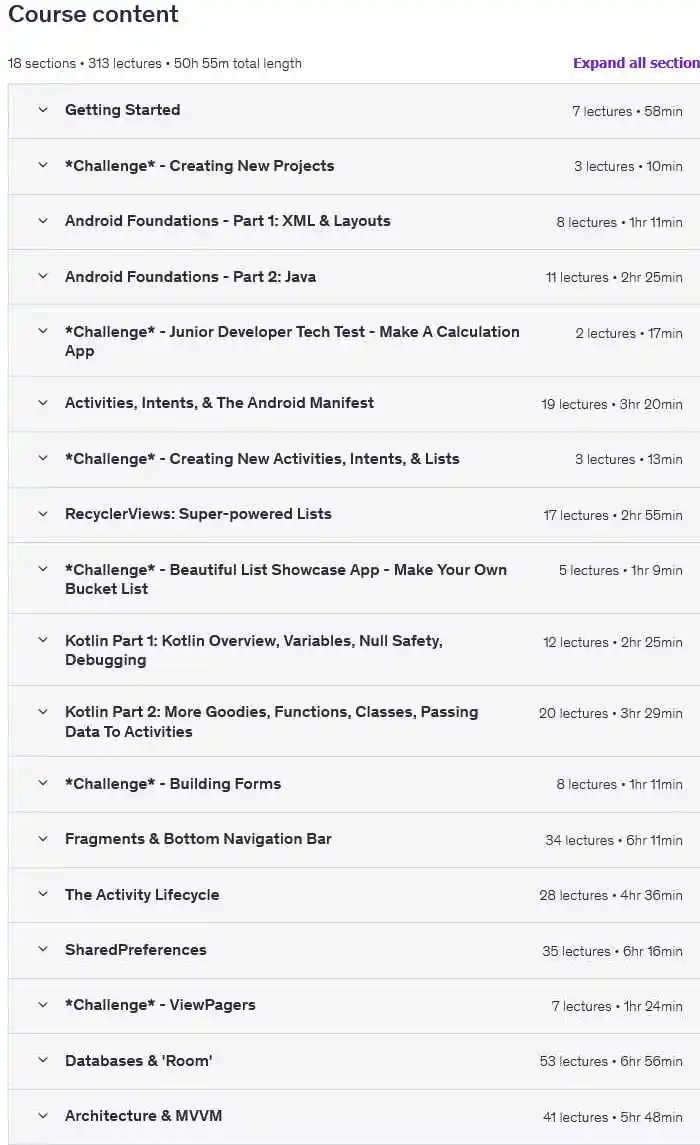Expand the SharedPreferences section chevron
The width and height of the screenshot is (700, 1145).
click(x=43, y=950)
